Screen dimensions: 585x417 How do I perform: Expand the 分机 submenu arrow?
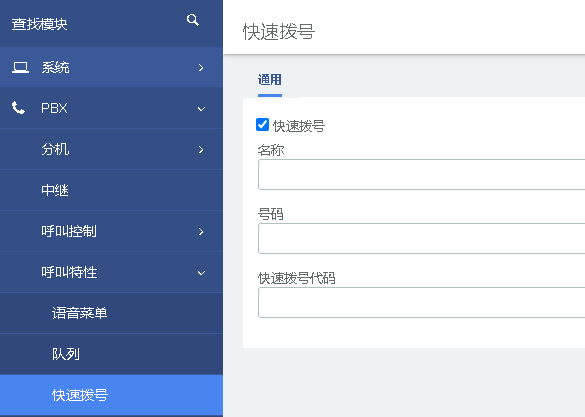201,150
